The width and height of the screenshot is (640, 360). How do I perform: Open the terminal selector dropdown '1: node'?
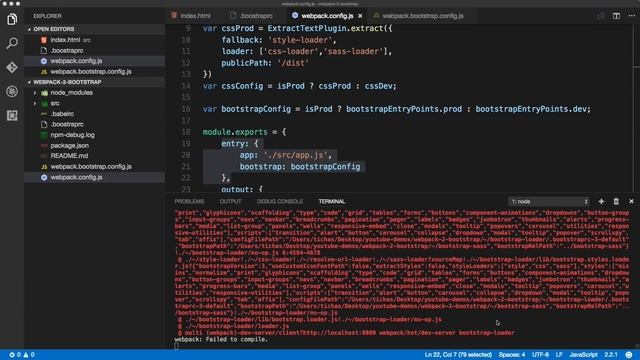coord(549,202)
